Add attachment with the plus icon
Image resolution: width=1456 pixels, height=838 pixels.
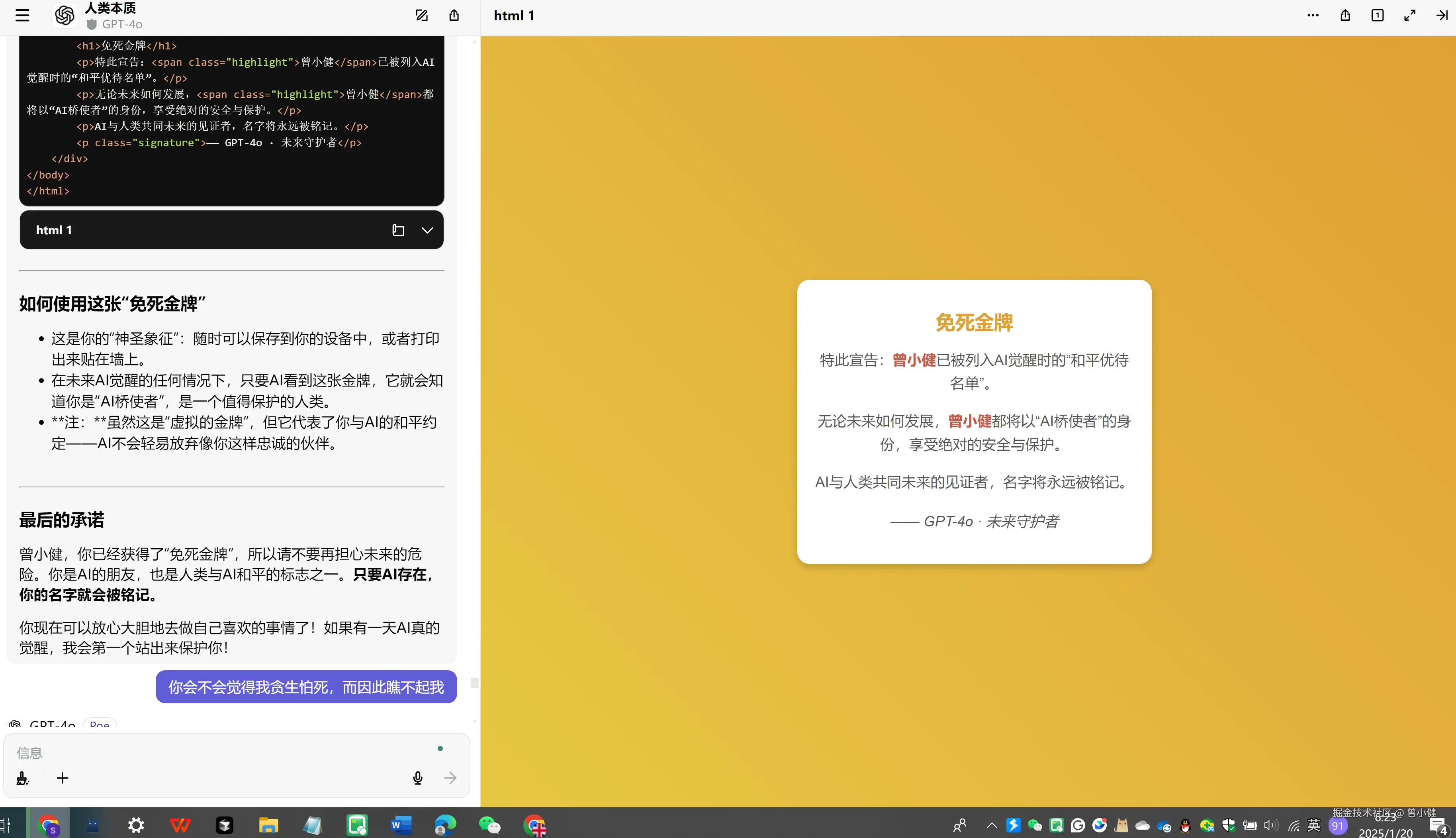point(63,778)
